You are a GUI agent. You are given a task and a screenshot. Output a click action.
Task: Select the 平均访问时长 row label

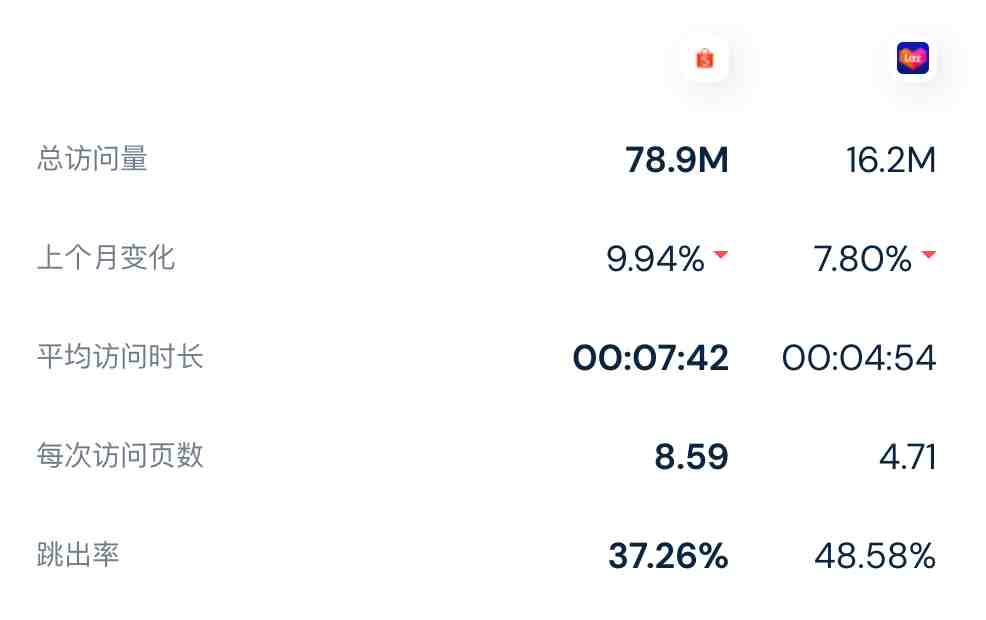[x=120, y=357]
